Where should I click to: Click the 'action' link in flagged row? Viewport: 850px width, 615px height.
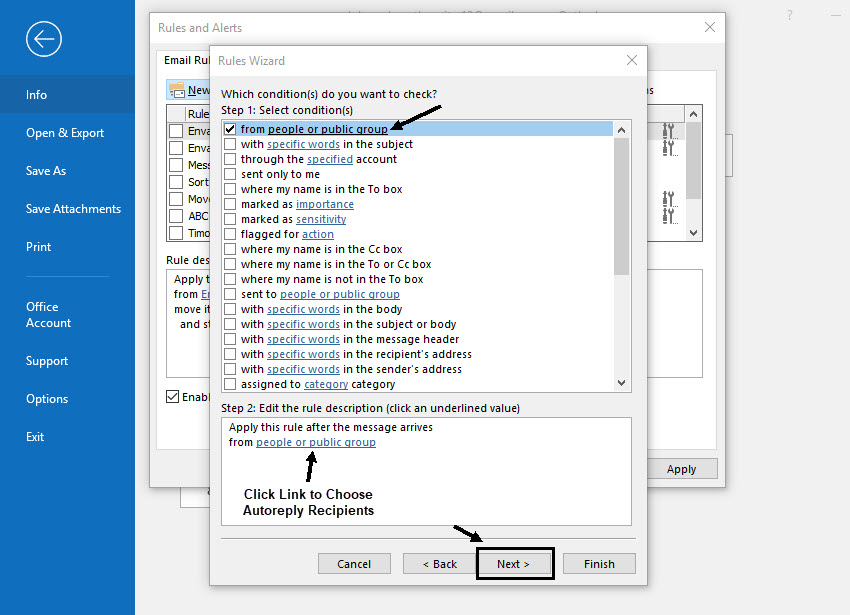[318, 234]
